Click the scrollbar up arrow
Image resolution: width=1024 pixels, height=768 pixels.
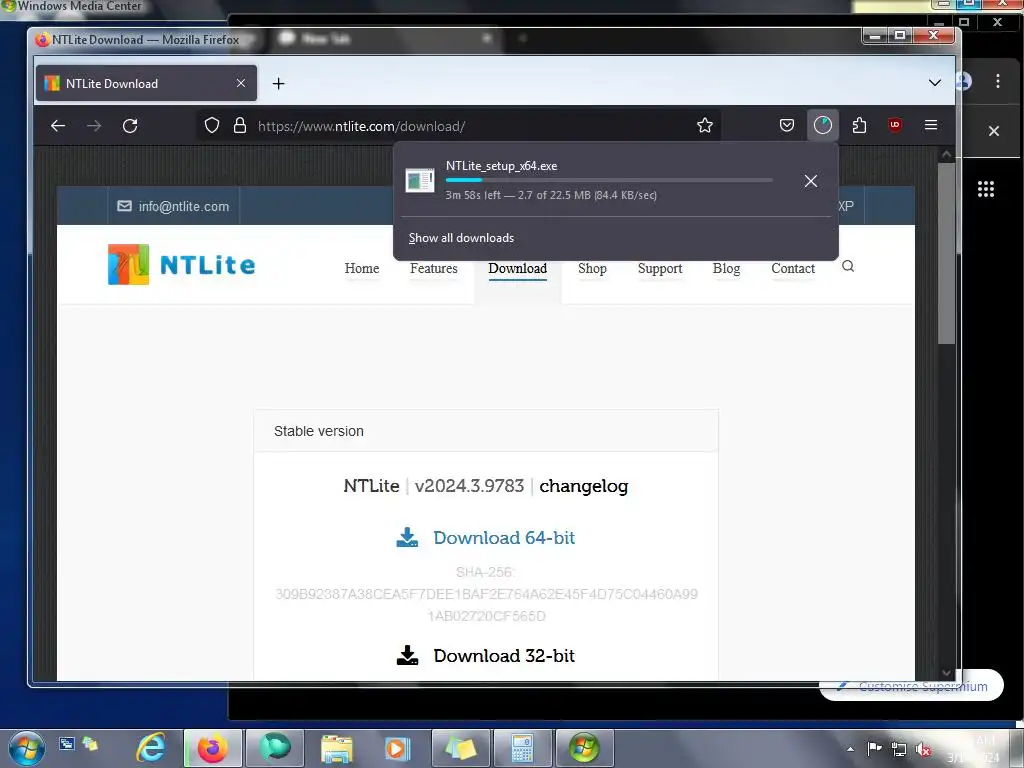(946, 155)
